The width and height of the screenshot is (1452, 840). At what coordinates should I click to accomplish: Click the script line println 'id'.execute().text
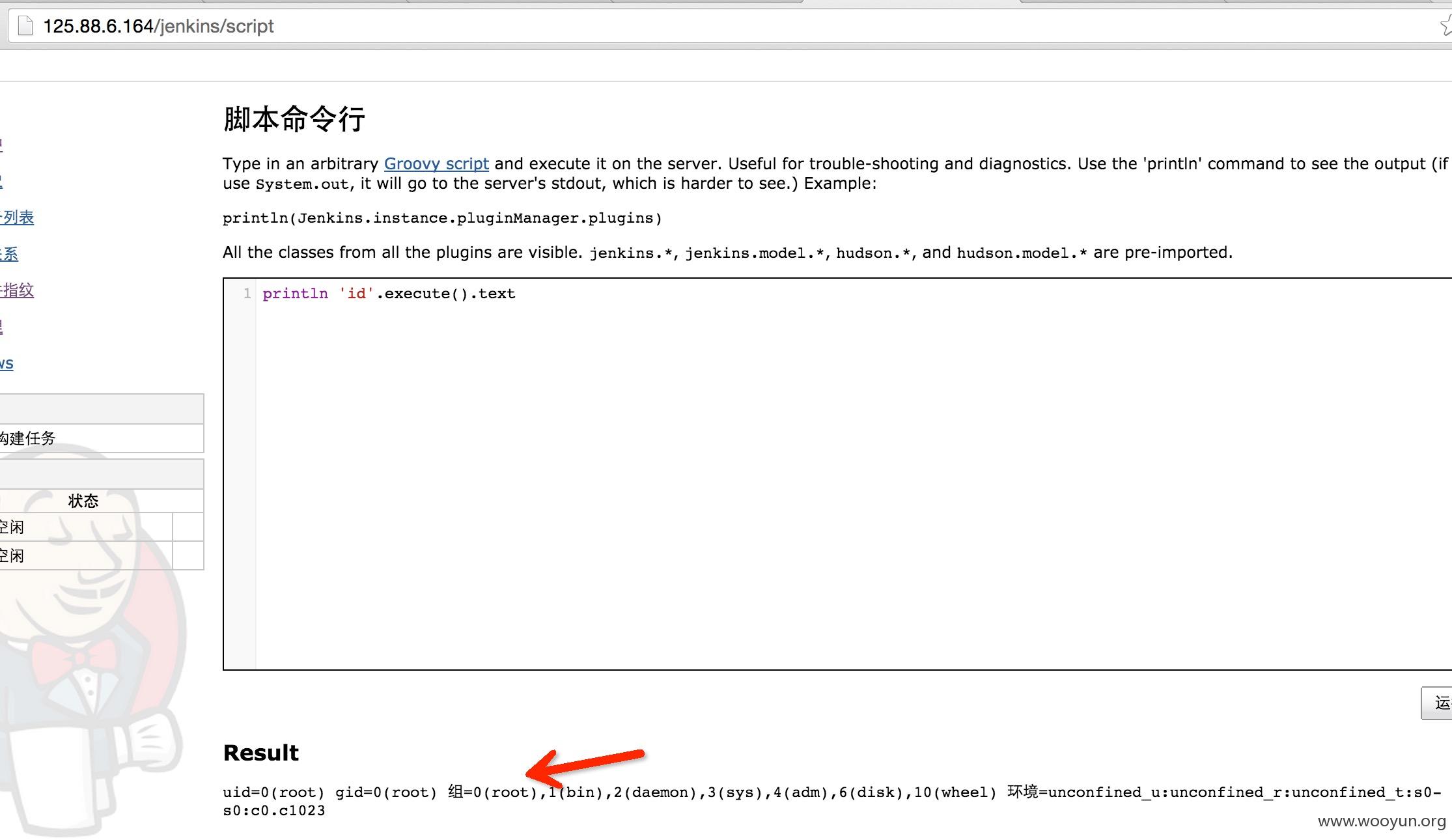pyautogui.click(x=389, y=294)
